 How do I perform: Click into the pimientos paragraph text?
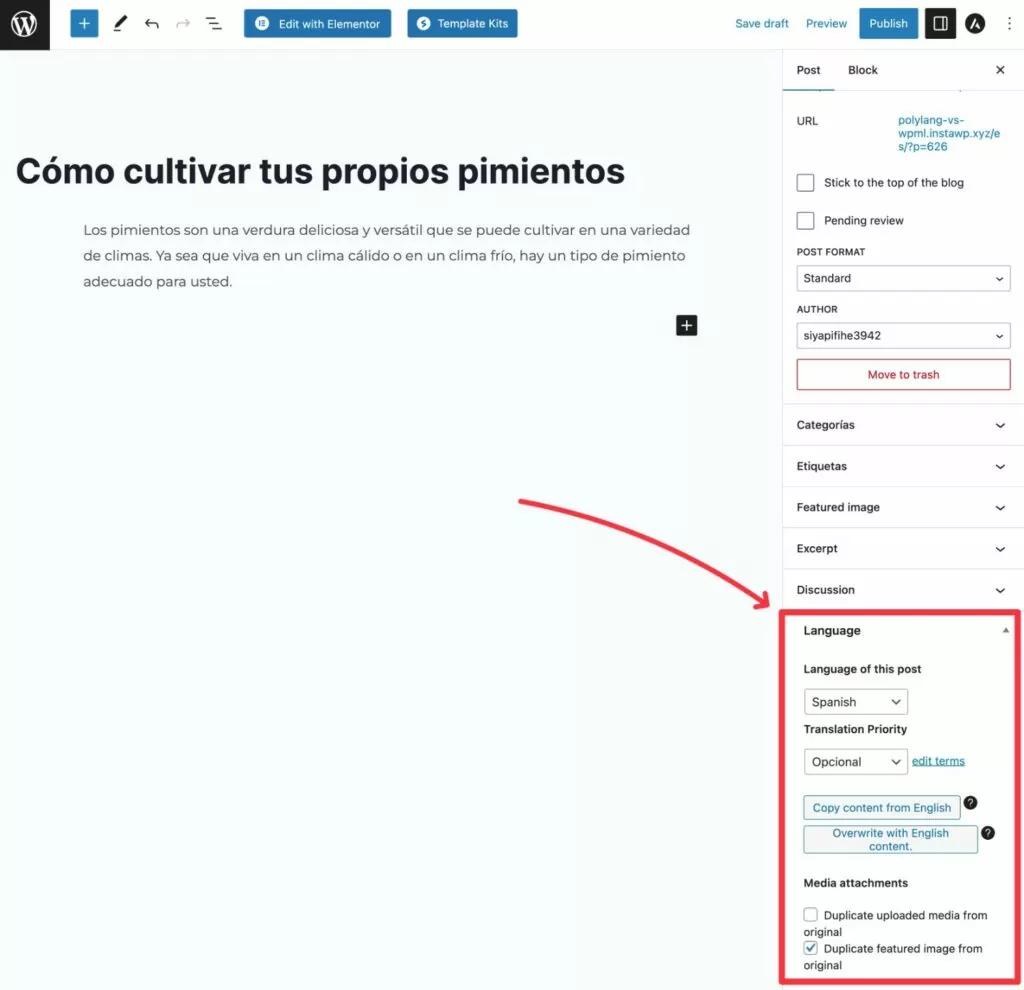(387, 255)
